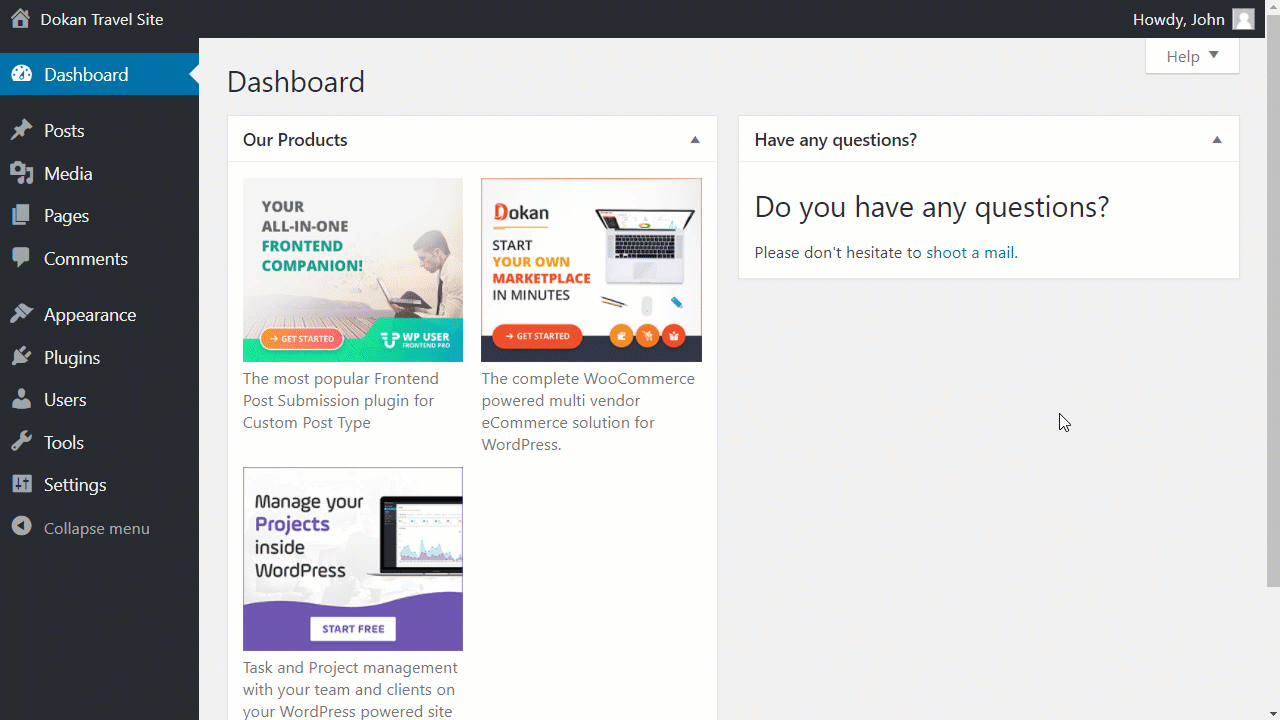Screen dimensions: 1280x720
Task: Open the Help dropdown tab
Action: click(1192, 56)
